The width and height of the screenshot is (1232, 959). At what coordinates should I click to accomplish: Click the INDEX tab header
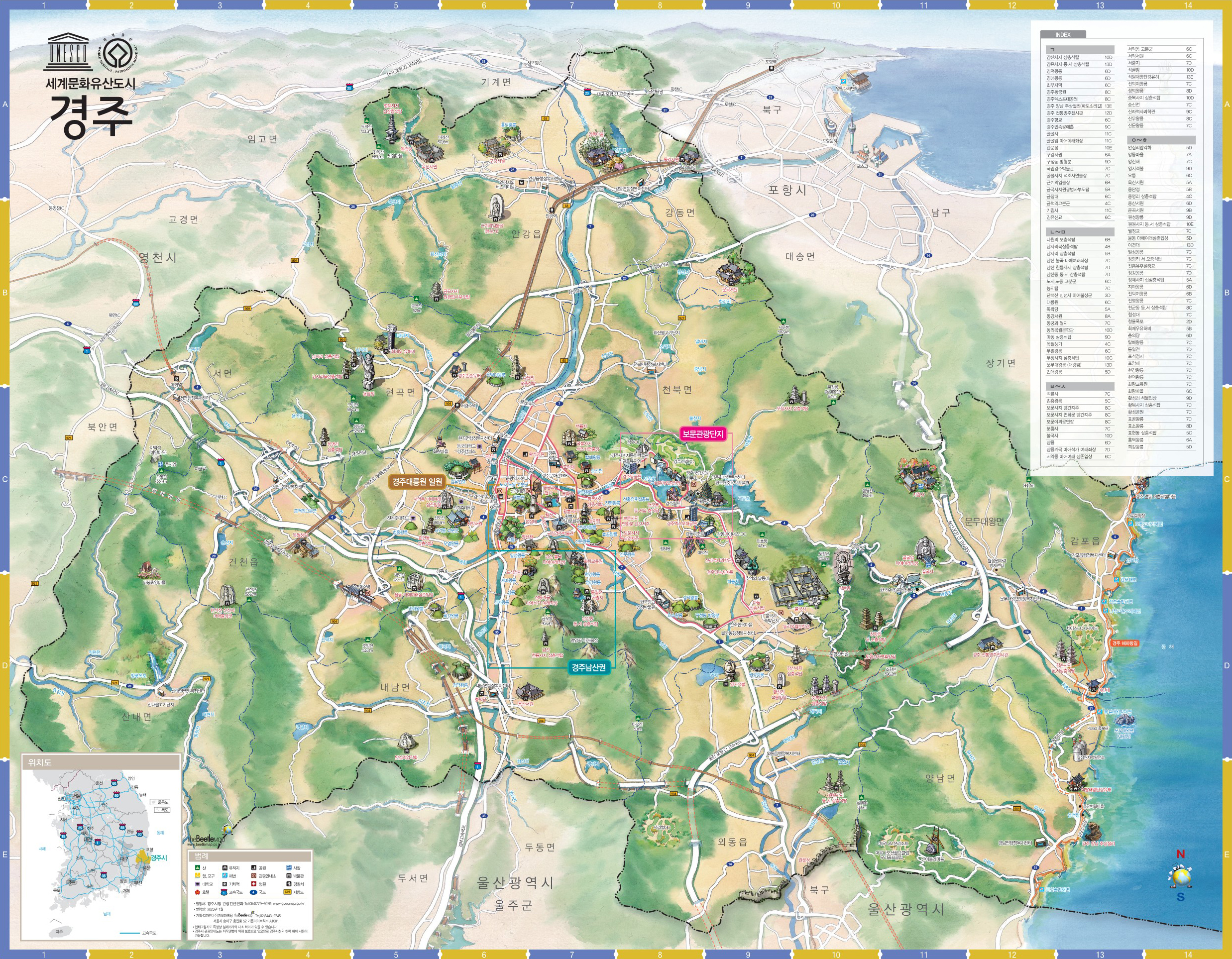click(1062, 34)
